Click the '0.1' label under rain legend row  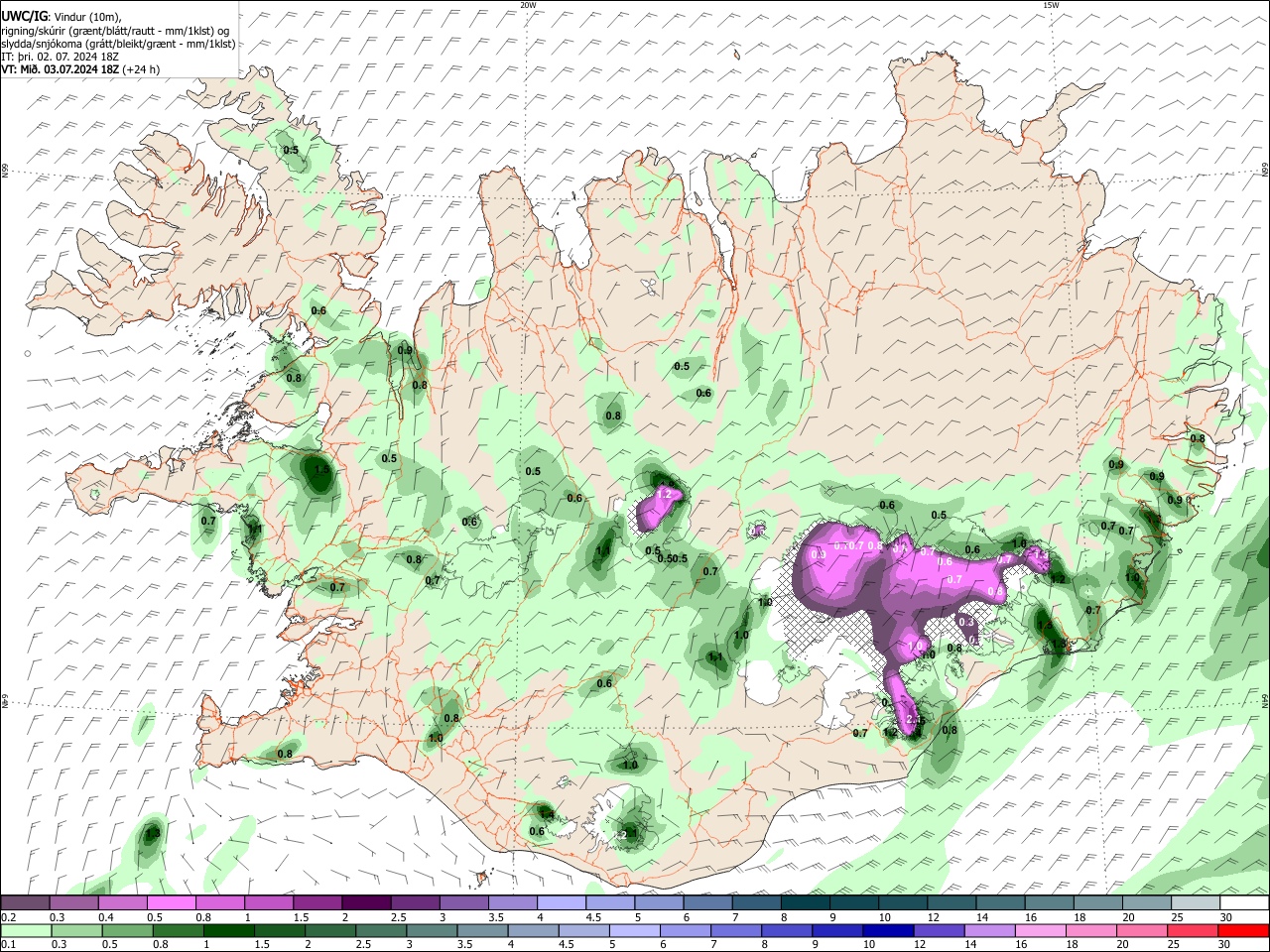point(7,944)
